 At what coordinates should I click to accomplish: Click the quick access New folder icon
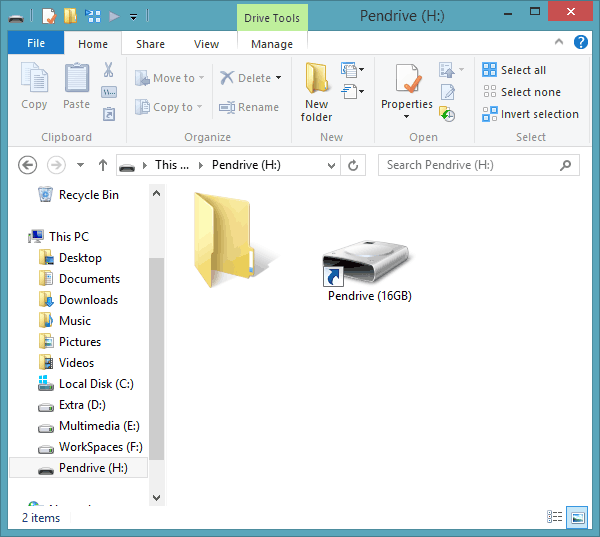pos(70,16)
